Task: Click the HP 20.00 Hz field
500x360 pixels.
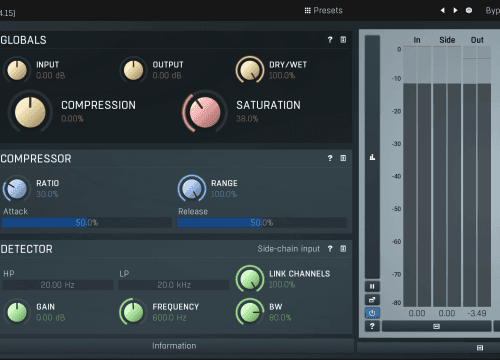Action: (x=58, y=285)
